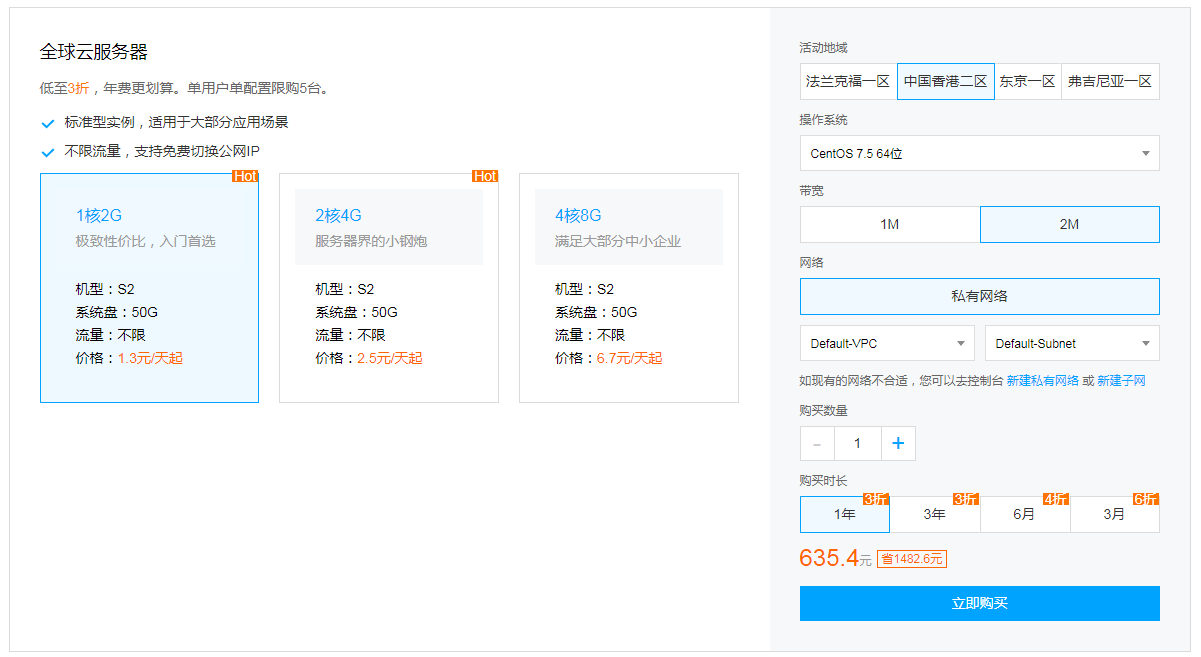Screen dimensions: 1201x657
Task: Select 中国香港二区 region
Action: (945, 82)
